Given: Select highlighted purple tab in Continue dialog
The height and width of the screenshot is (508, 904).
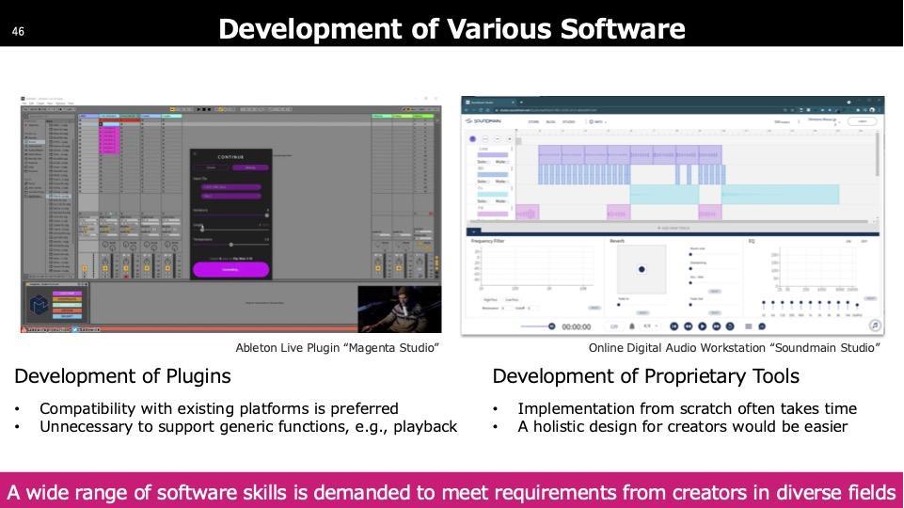Looking at the screenshot, I should [250, 168].
